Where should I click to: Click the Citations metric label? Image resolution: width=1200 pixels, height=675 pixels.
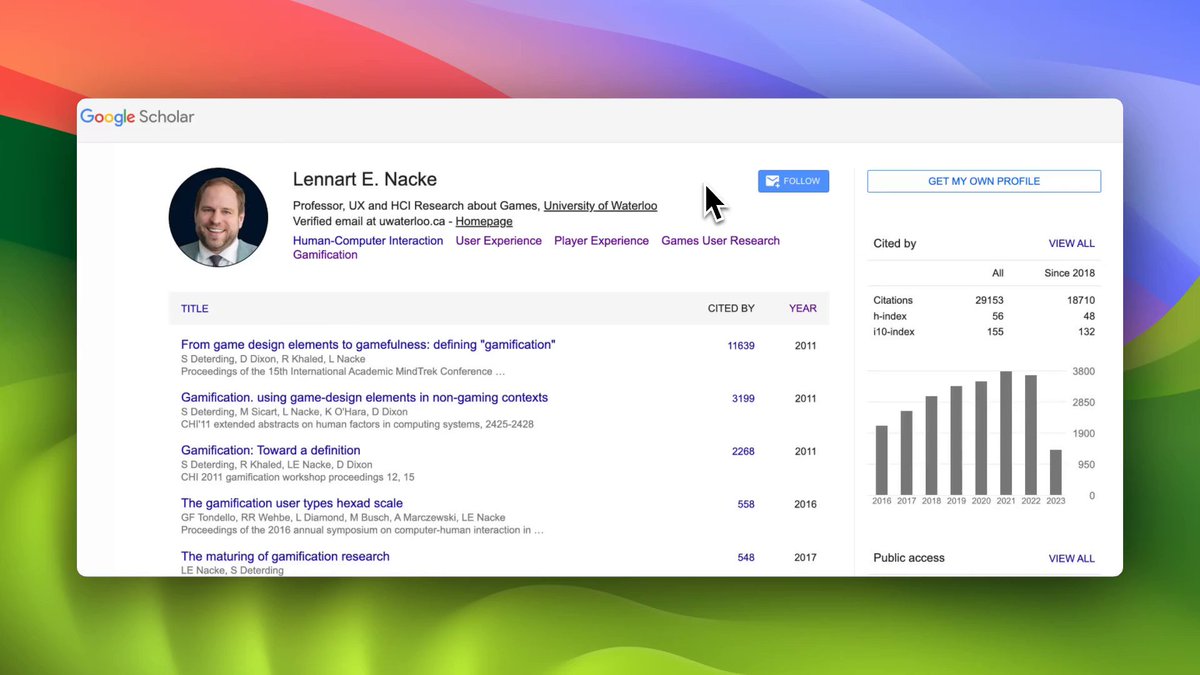893,300
